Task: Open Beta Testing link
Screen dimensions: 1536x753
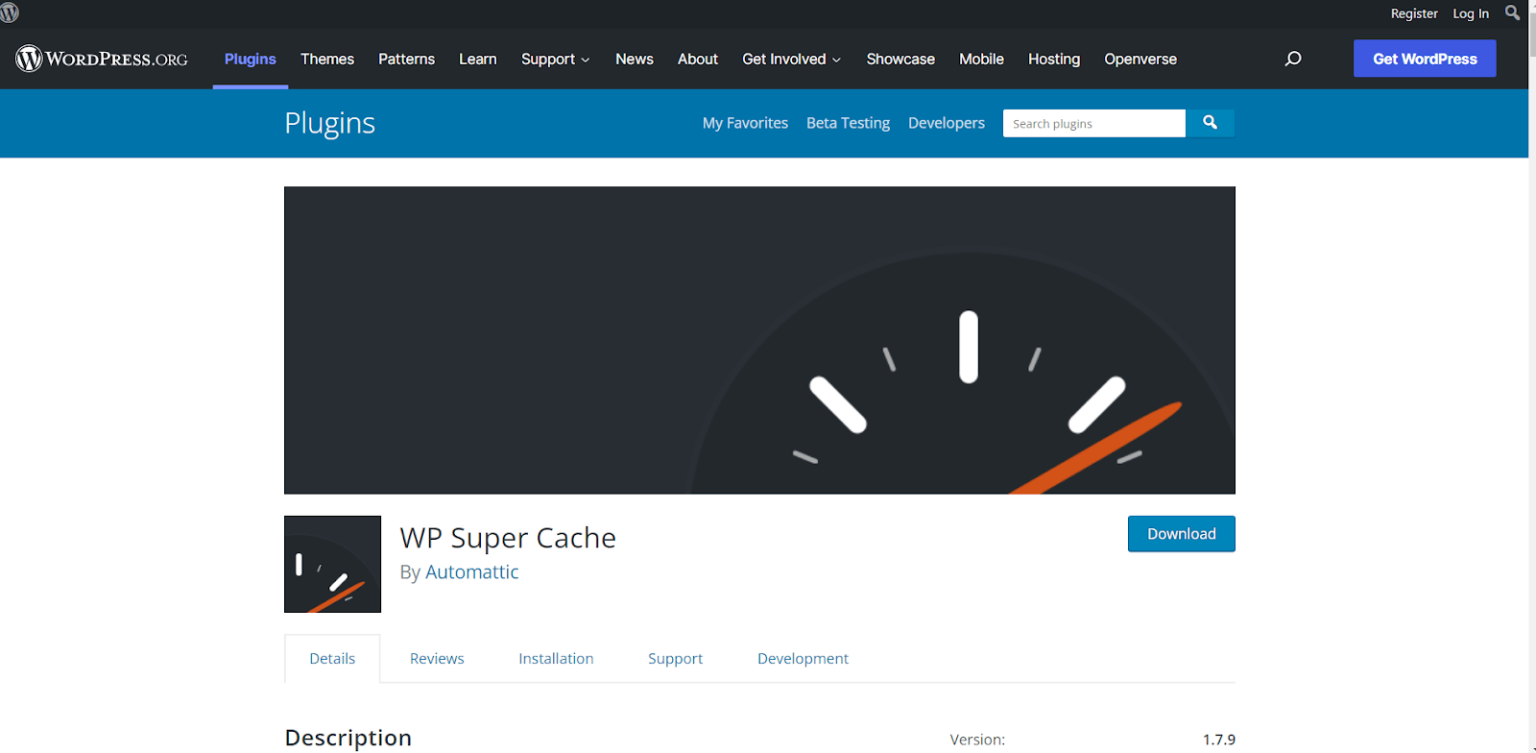Action: [848, 123]
